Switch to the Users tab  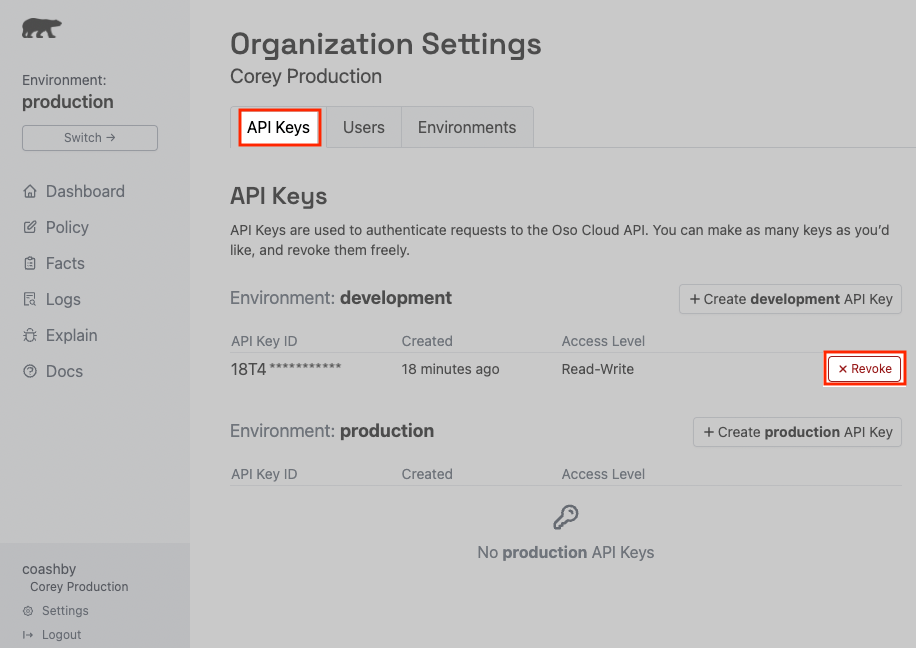364,128
